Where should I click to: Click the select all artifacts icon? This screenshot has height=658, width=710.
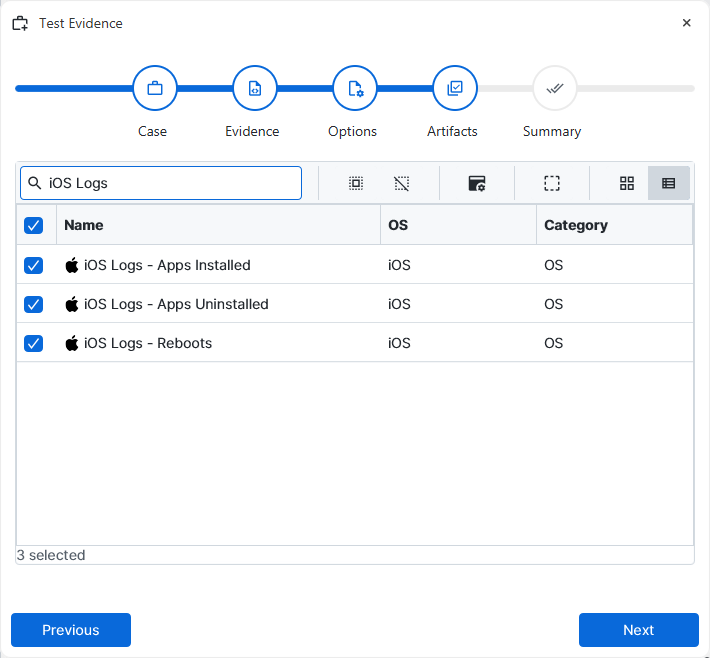click(355, 183)
